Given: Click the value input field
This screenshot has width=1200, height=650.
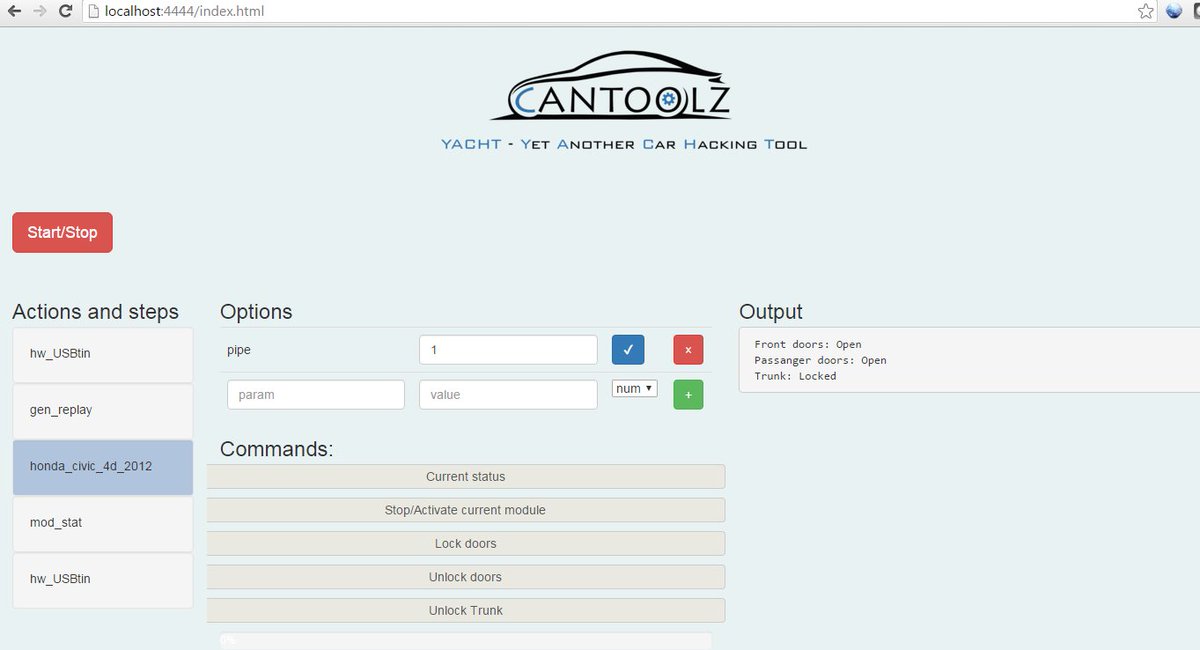Looking at the screenshot, I should [x=508, y=395].
